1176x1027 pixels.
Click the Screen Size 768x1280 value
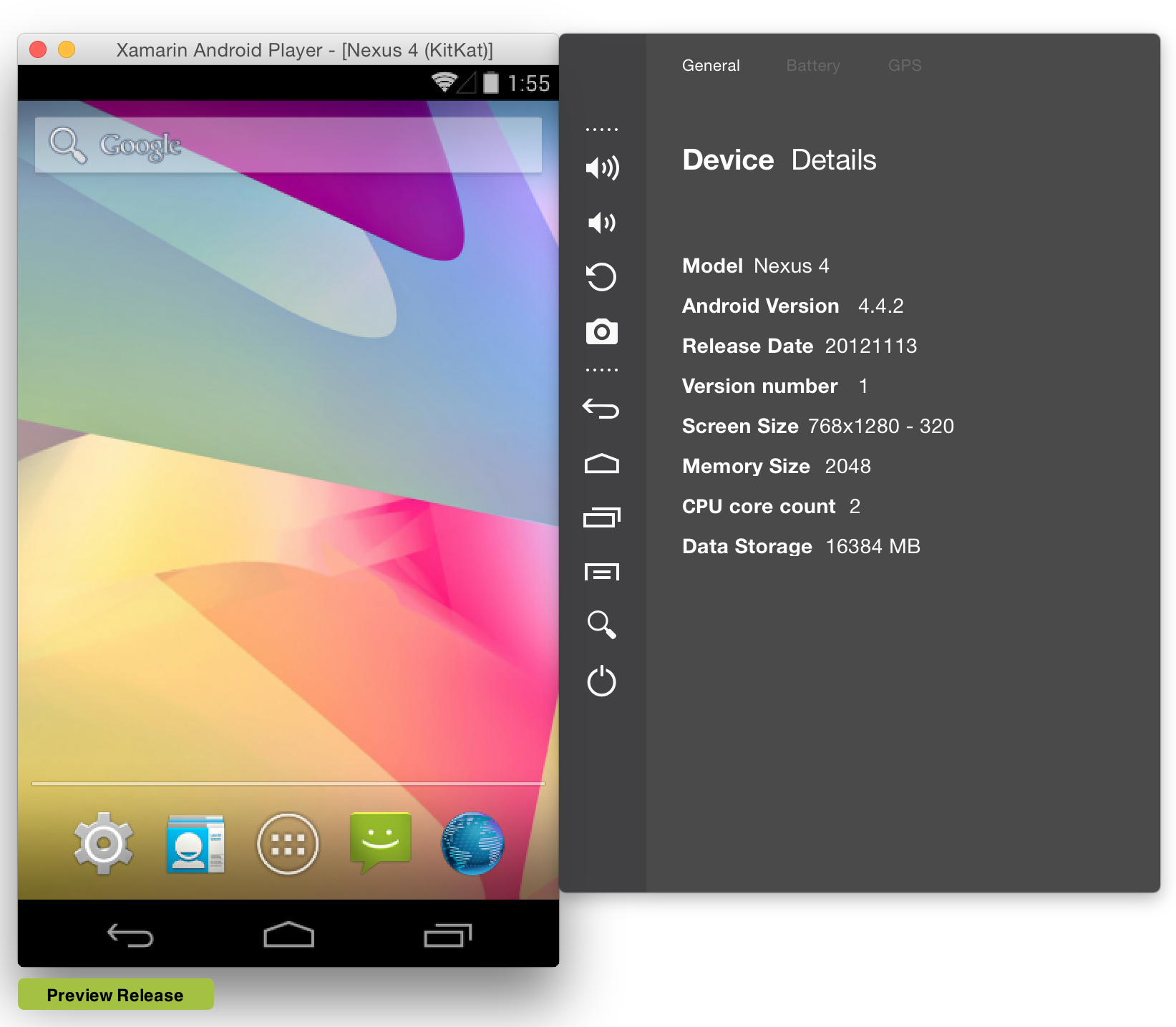tap(880, 426)
